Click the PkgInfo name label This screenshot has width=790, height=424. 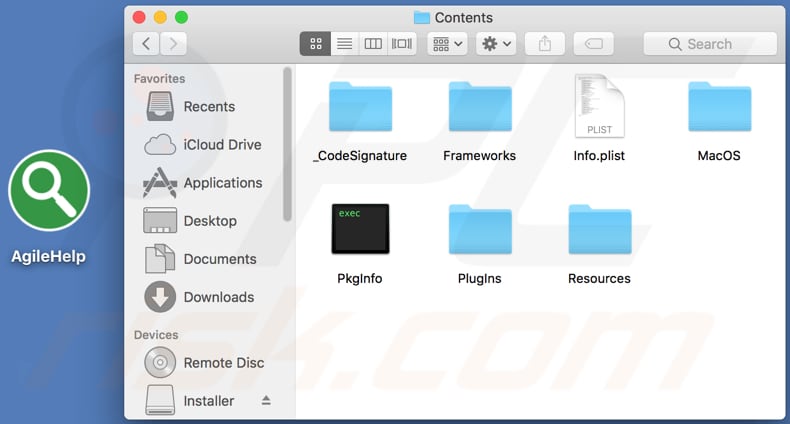360,278
